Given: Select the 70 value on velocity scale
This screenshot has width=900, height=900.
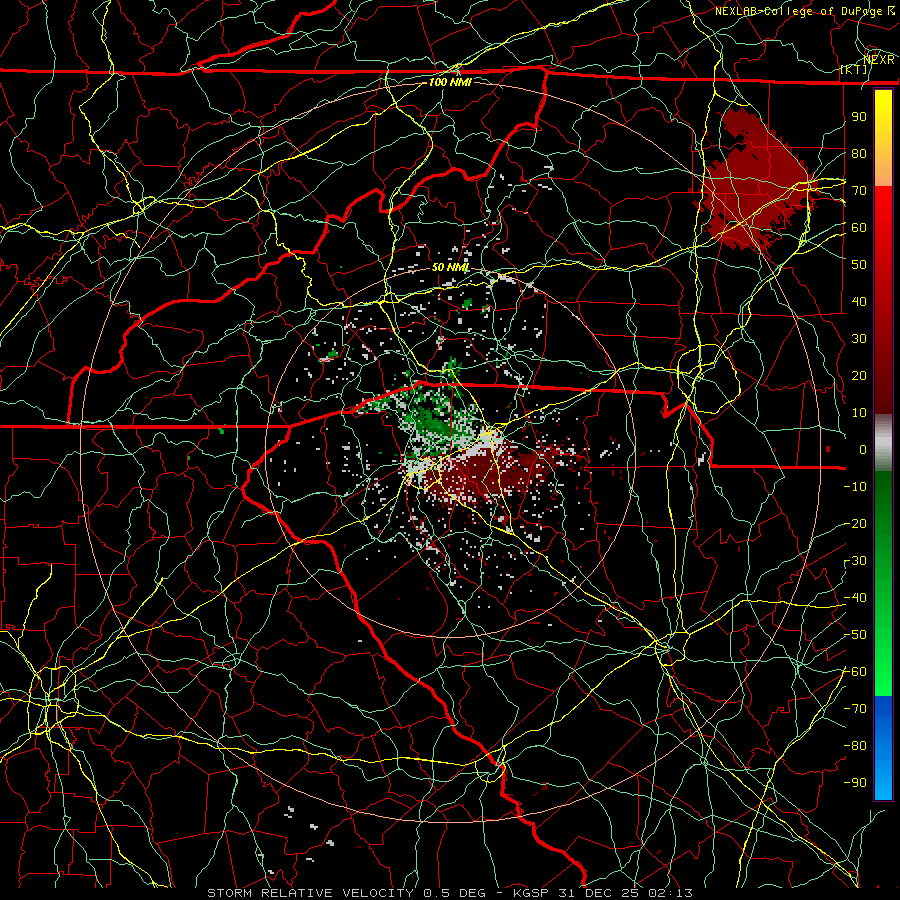Looking at the screenshot, I should pyautogui.click(x=859, y=191).
